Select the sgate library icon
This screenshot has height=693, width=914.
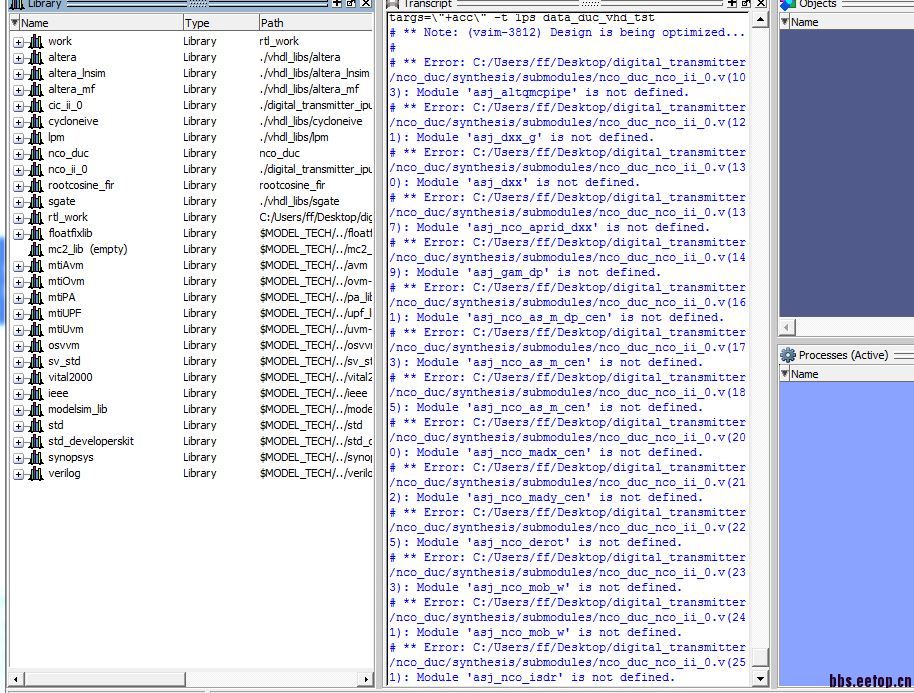(36, 202)
